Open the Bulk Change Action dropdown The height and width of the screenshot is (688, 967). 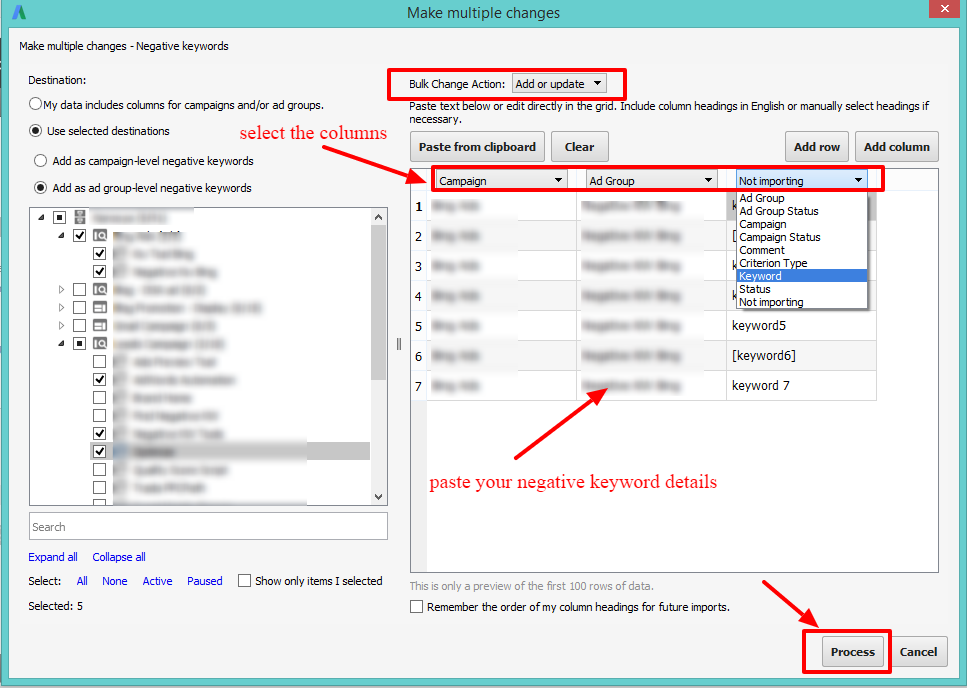559,83
